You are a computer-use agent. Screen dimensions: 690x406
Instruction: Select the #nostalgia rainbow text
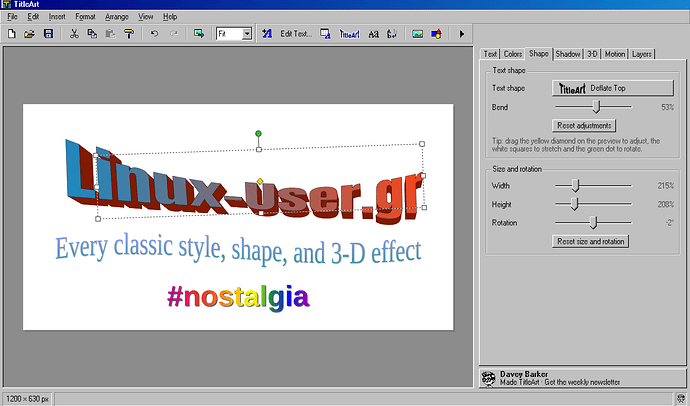click(x=239, y=298)
